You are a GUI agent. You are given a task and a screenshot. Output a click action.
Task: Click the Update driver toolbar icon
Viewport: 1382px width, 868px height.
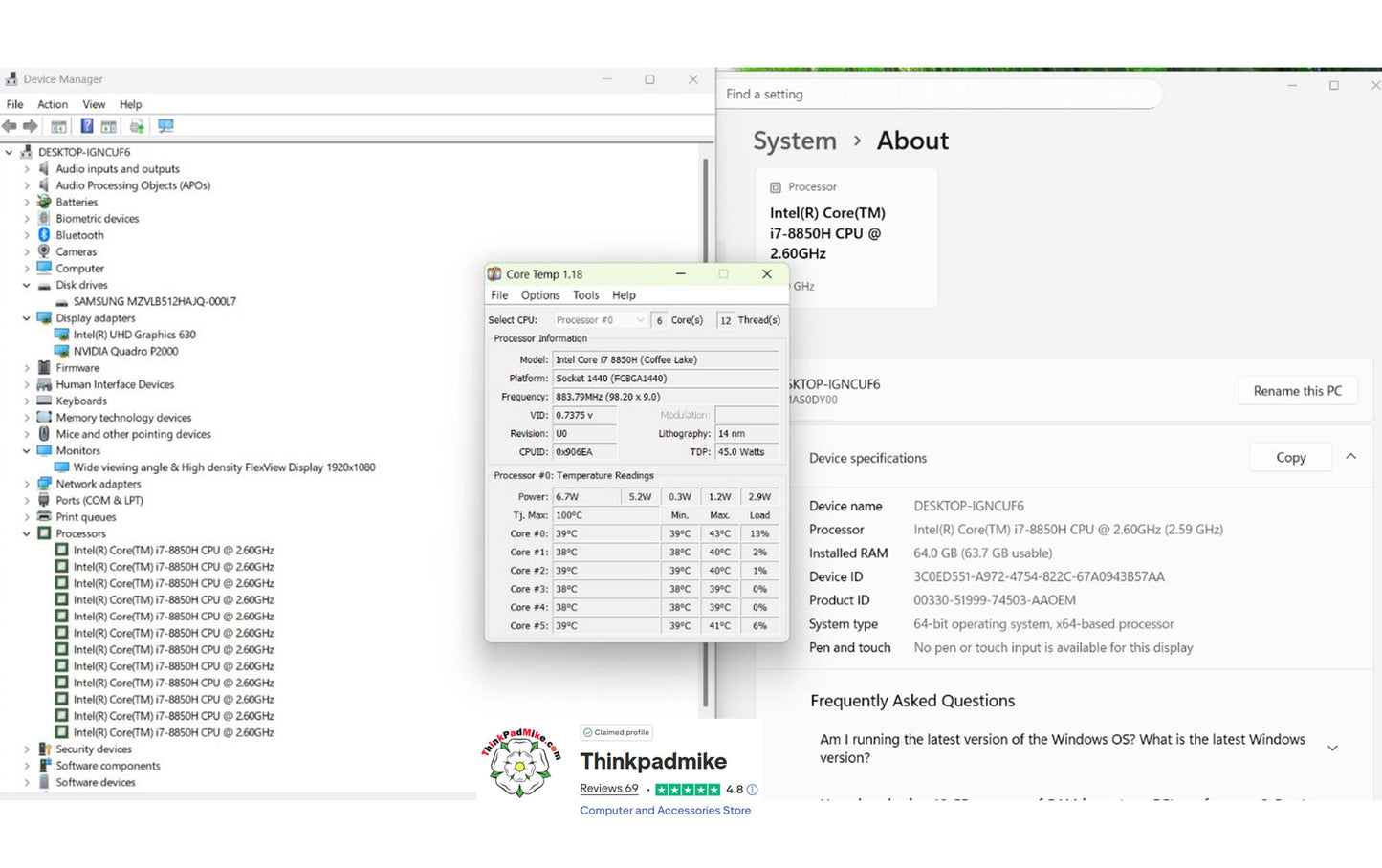(x=137, y=126)
